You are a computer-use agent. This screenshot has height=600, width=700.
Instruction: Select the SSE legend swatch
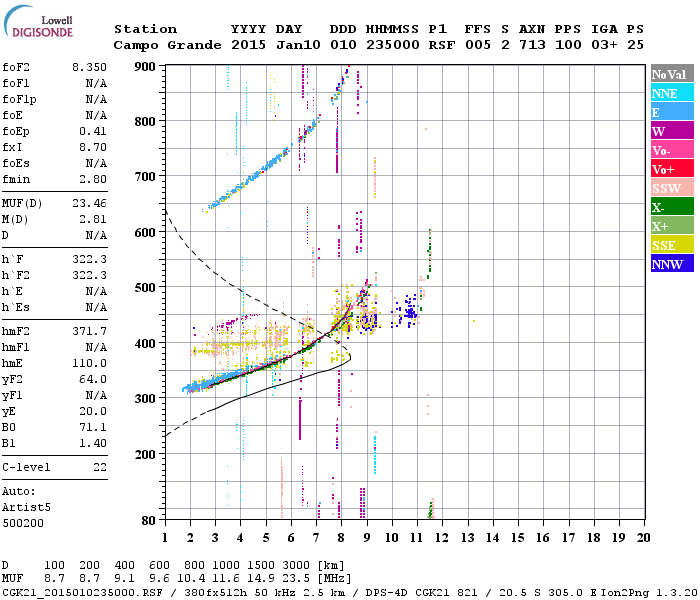(x=672, y=245)
